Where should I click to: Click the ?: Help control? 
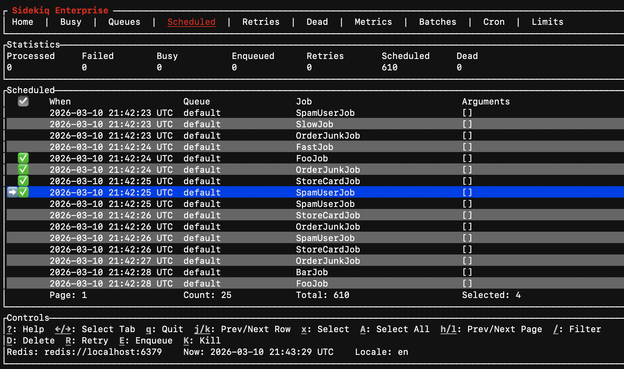25,329
